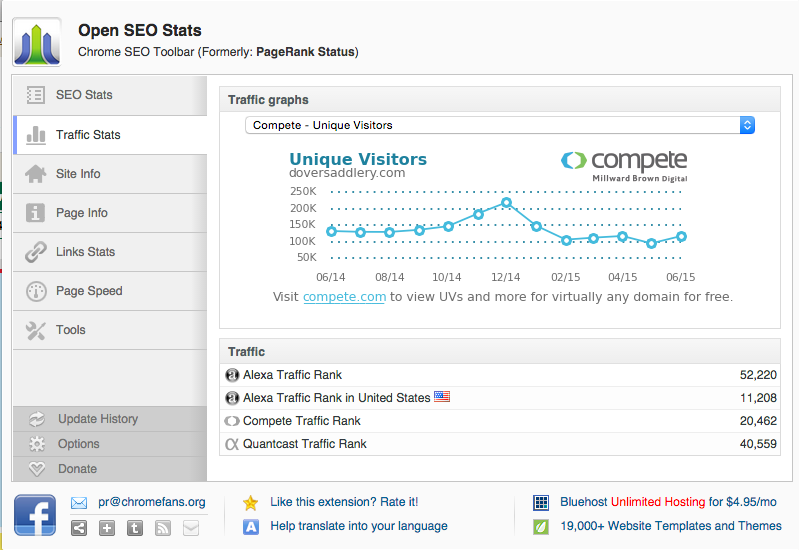Open the SEO Stats tab

110,95
